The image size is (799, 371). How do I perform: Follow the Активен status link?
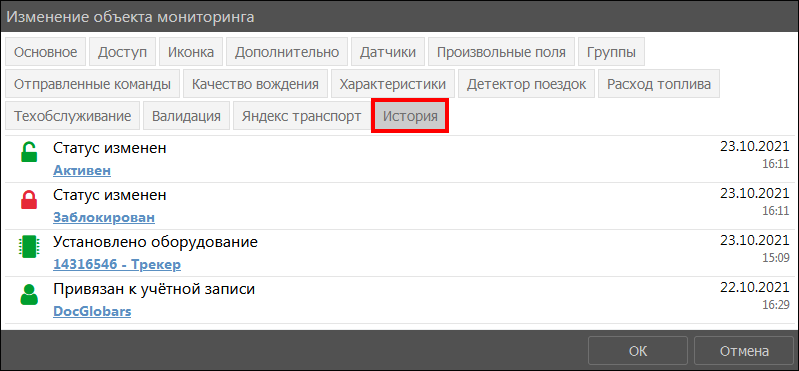[82, 170]
